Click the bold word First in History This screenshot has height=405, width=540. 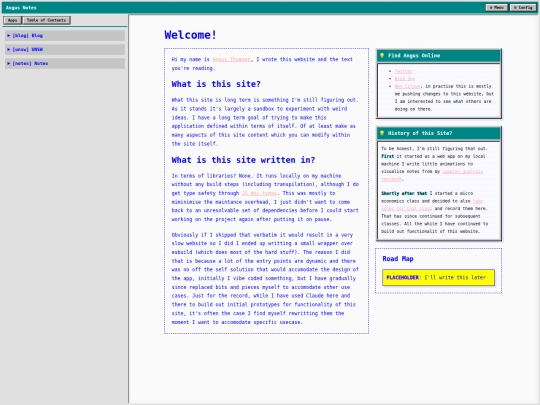click(387, 156)
